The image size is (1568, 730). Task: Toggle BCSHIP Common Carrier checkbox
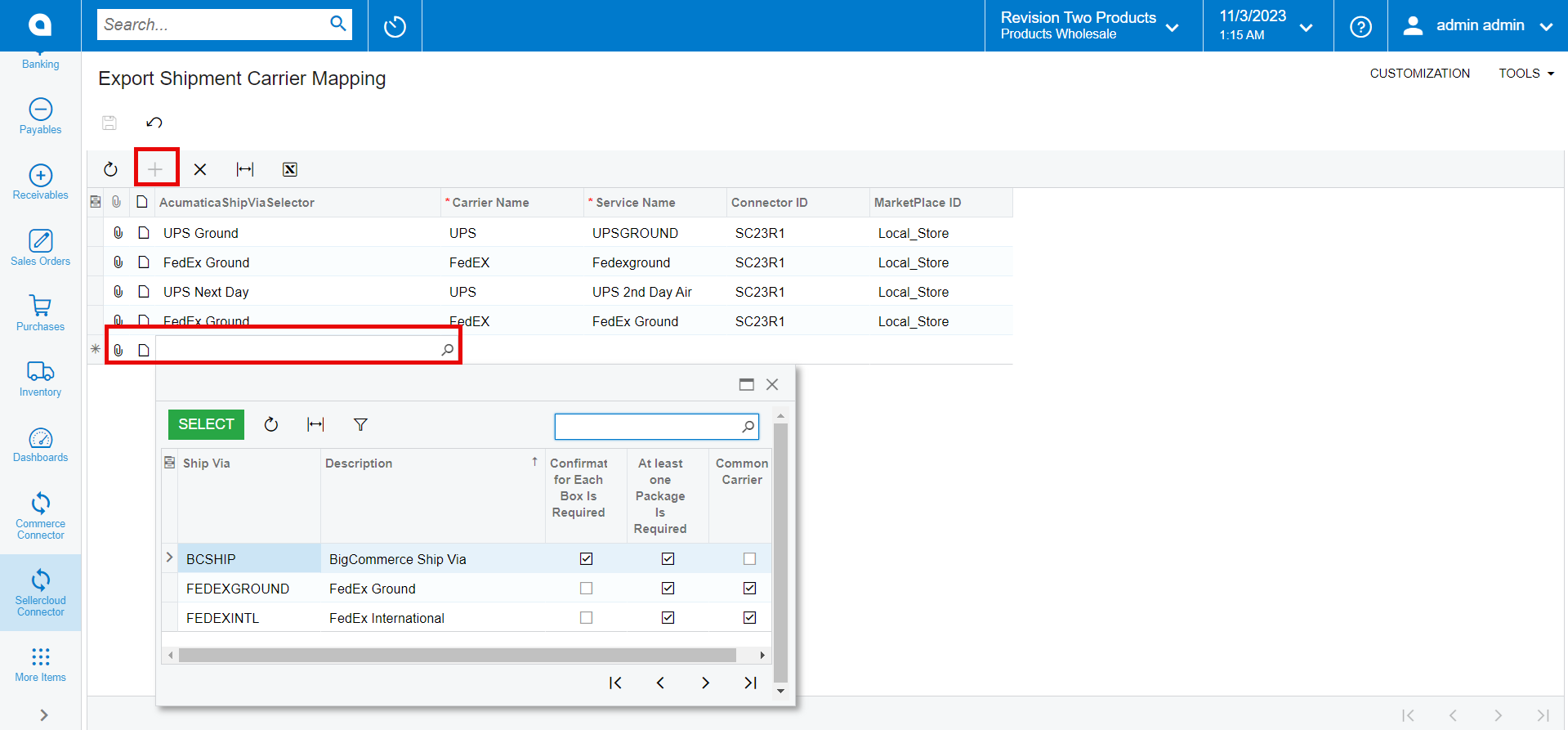click(x=749, y=559)
